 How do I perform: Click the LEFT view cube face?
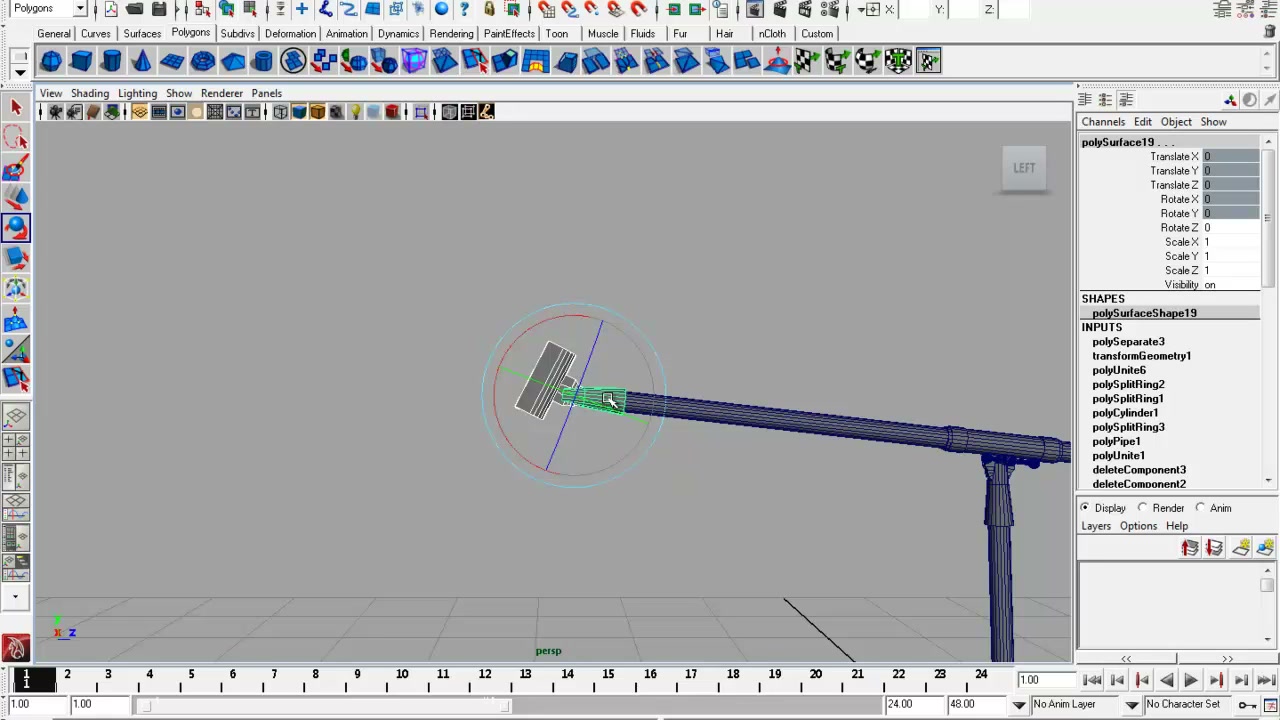click(1024, 168)
